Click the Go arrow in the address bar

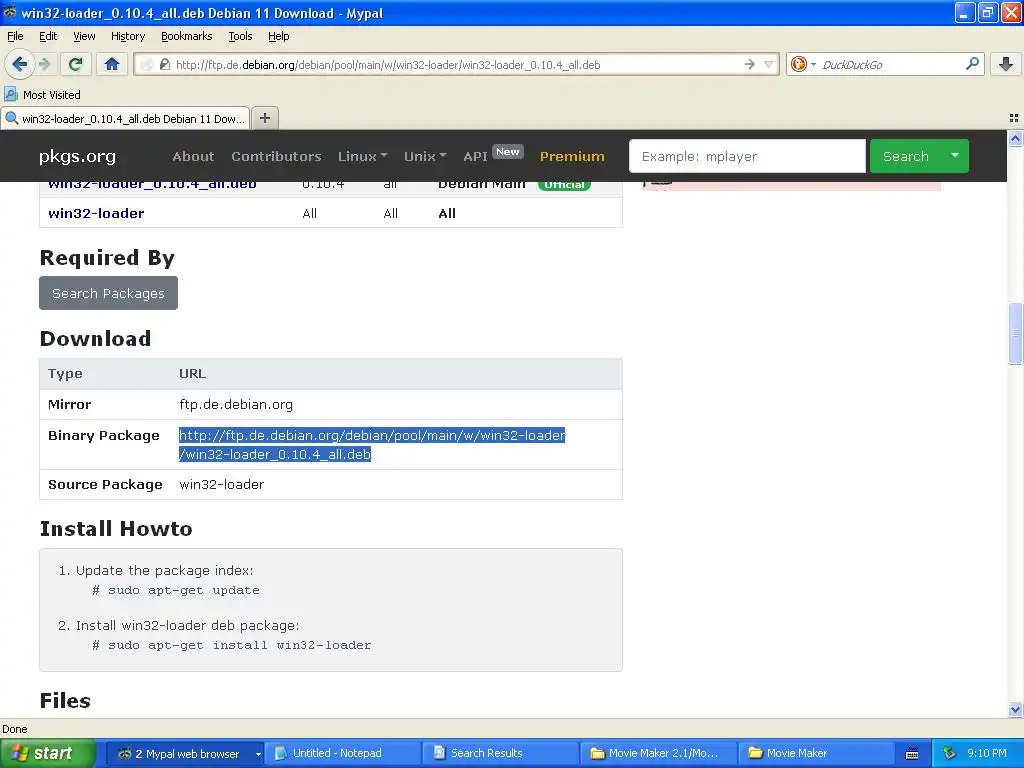(x=750, y=64)
